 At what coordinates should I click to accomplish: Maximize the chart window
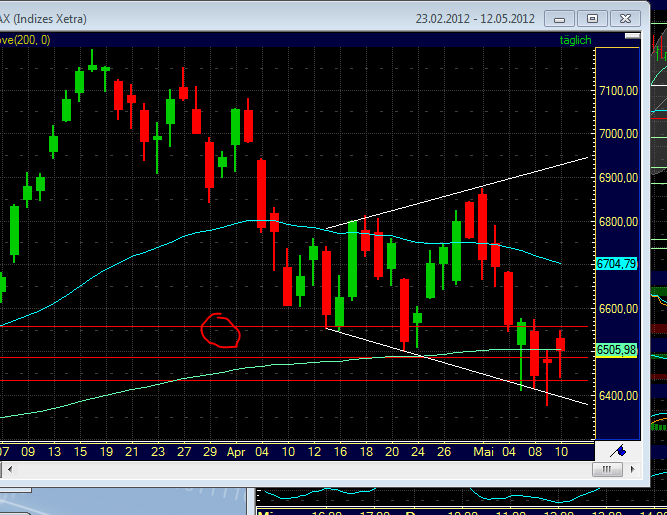pyautogui.click(x=592, y=19)
